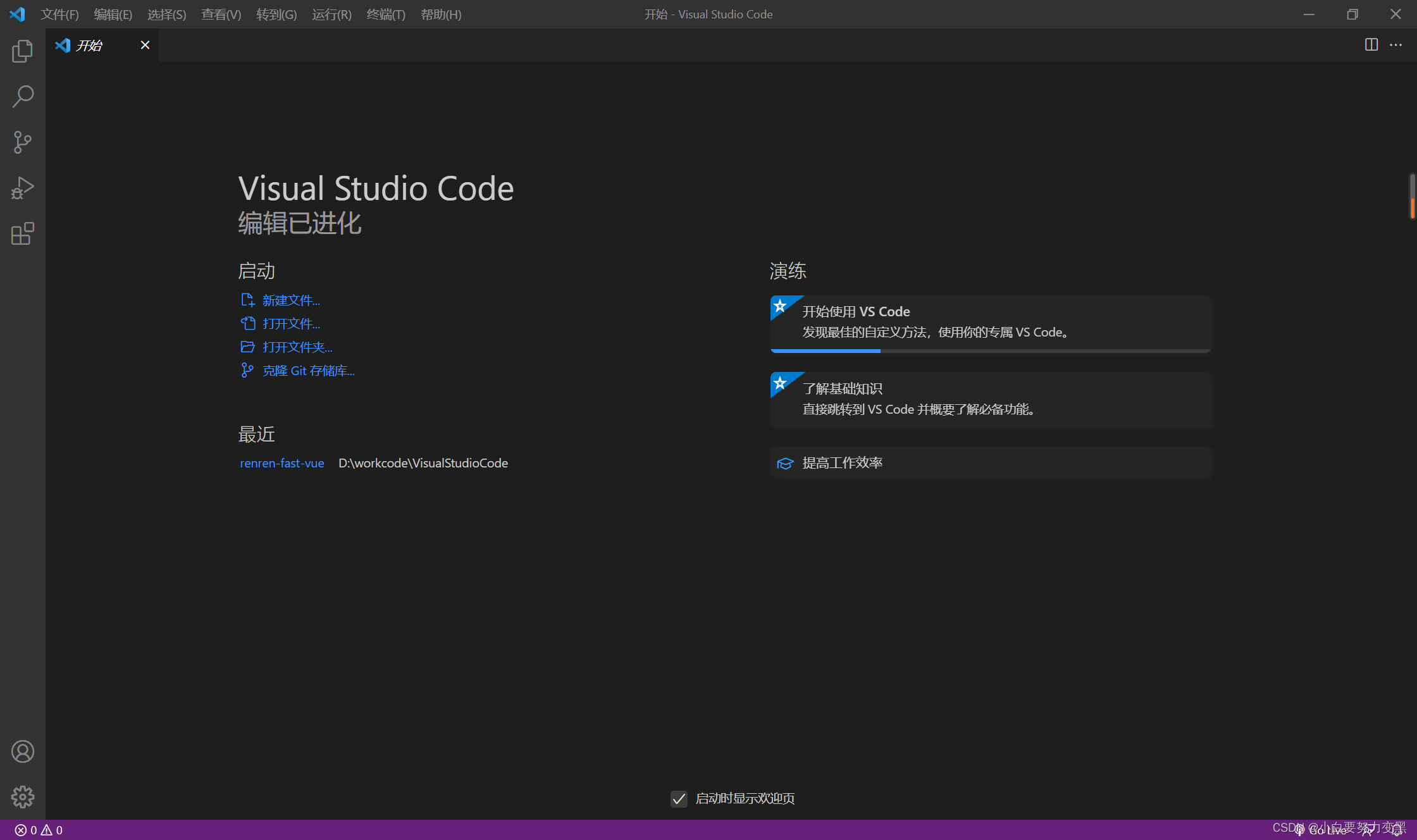
Task: Open Source Control view icon
Action: tap(22, 142)
